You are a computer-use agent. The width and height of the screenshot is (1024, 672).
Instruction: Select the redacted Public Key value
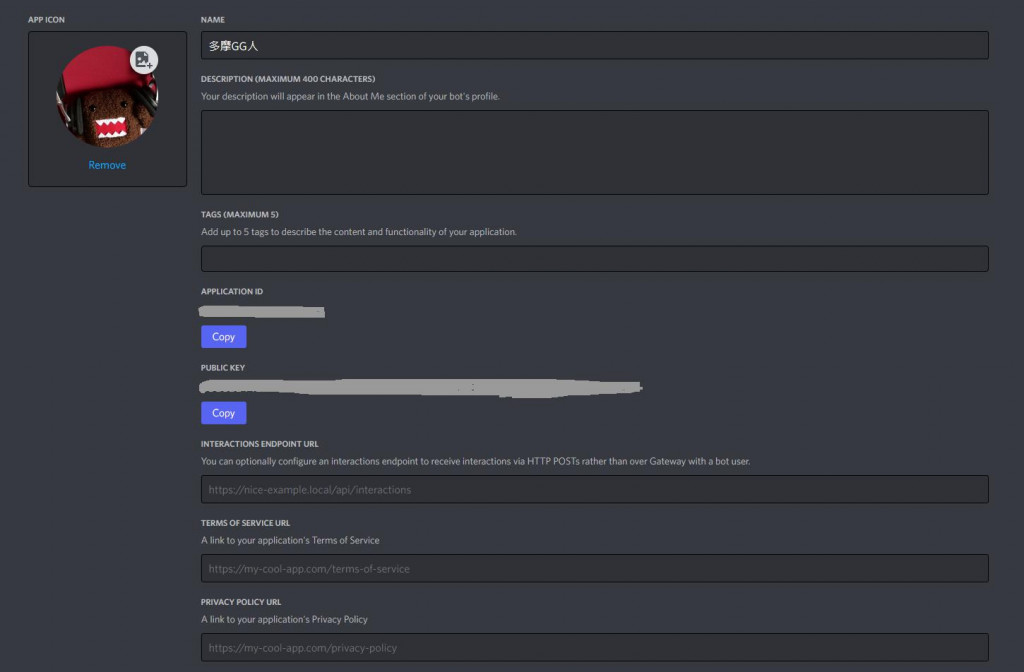421,387
